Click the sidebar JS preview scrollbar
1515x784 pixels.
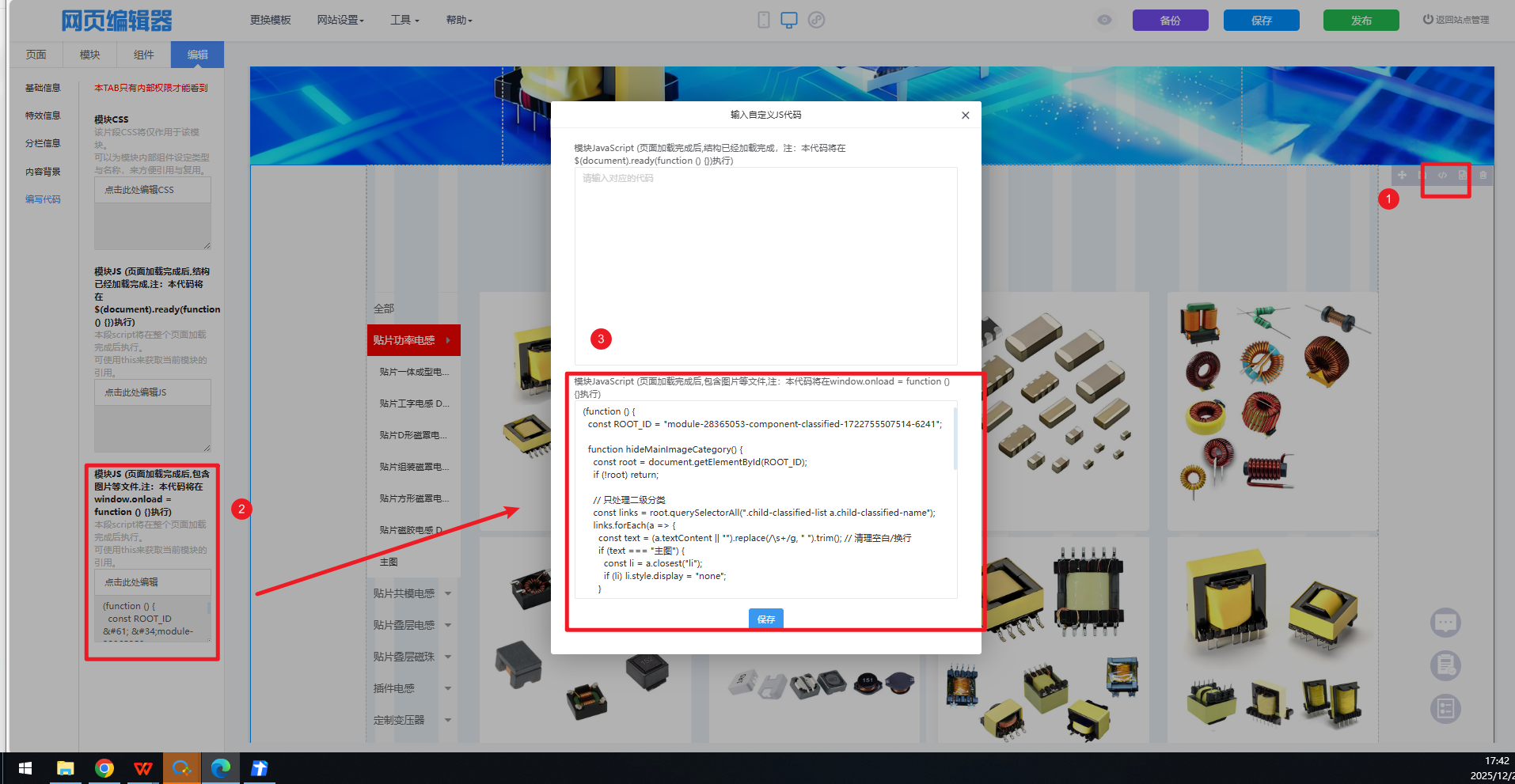click(209, 608)
